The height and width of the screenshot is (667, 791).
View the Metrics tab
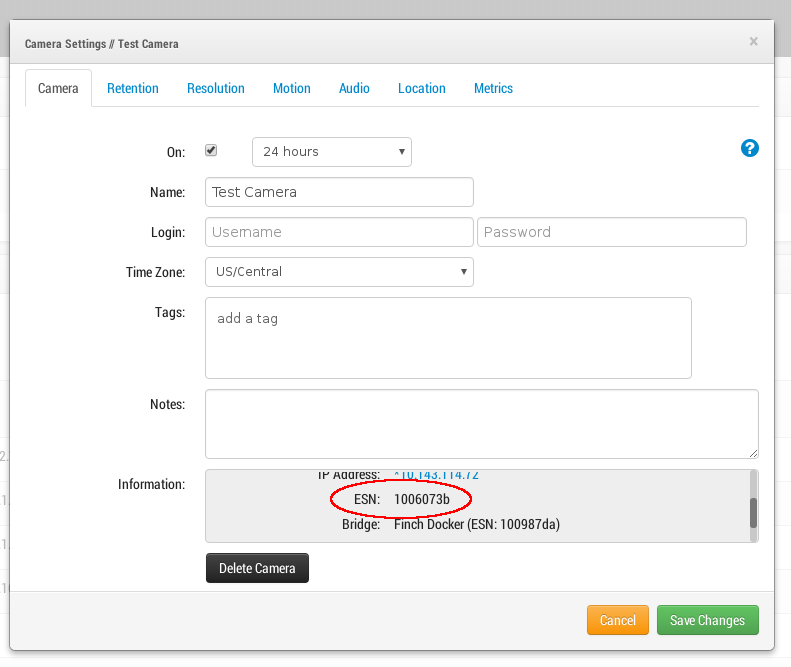pos(493,88)
